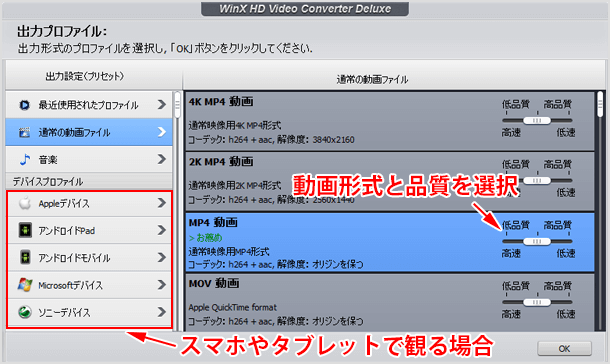This screenshot has height=364, width=610.
Task: Click the 3840x2160 codec detail line
Action: (x=272, y=140)
